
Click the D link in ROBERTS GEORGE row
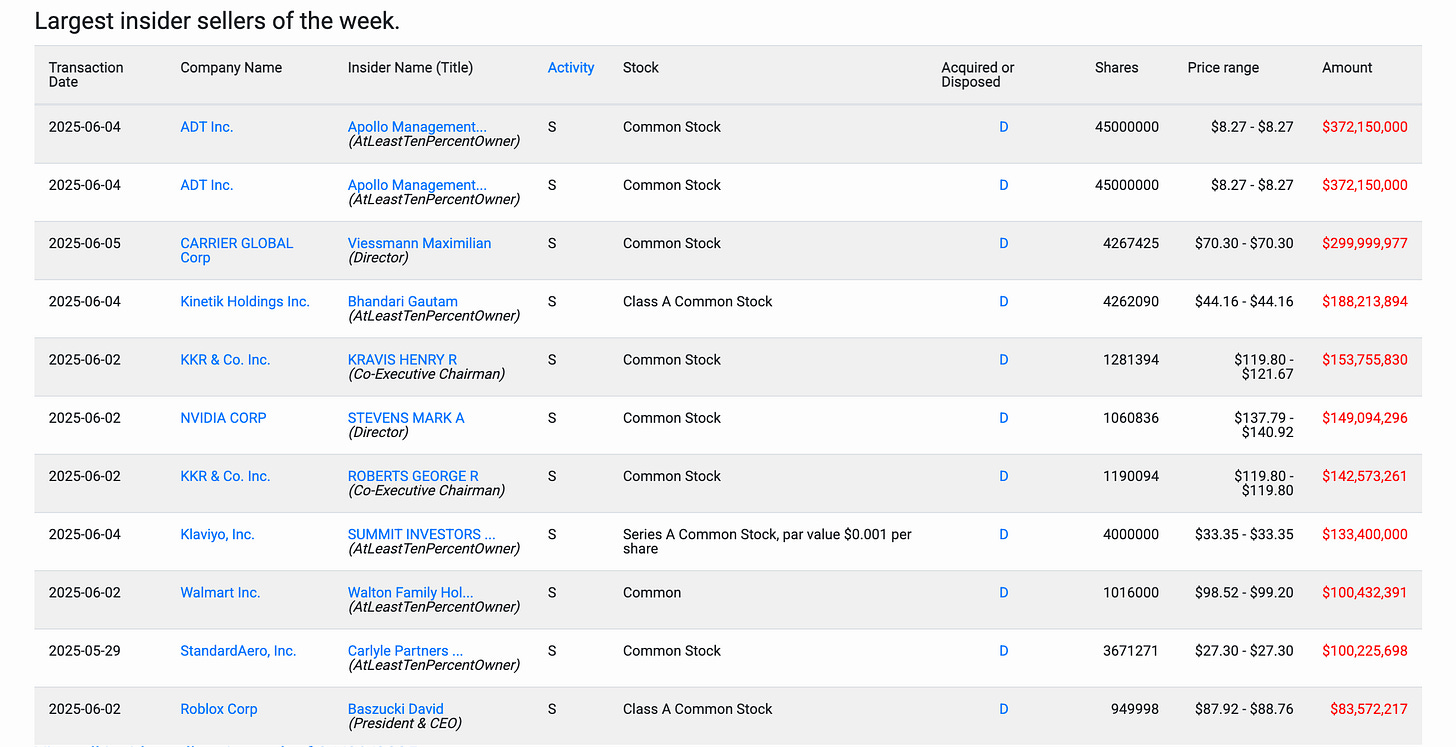point(1003,476)
